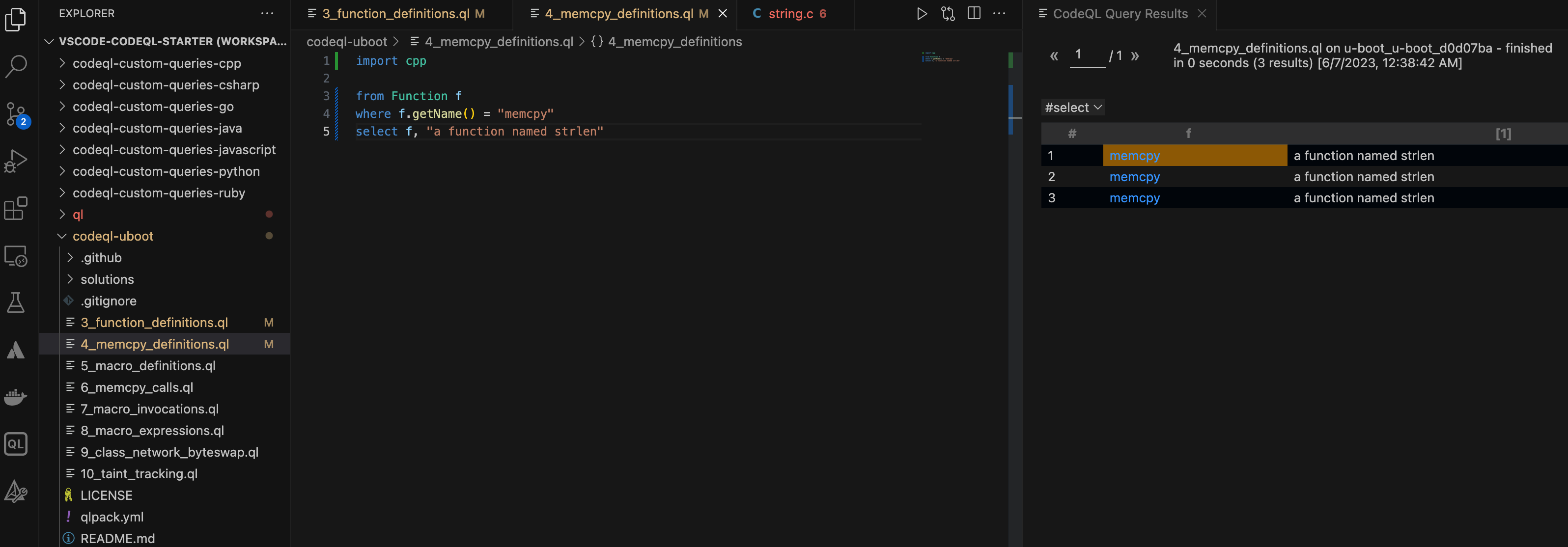This screenshot has width=1568, height=547.
Task: Expand codeql-custom-queries-csharp folder
Action: pos(166,85)
